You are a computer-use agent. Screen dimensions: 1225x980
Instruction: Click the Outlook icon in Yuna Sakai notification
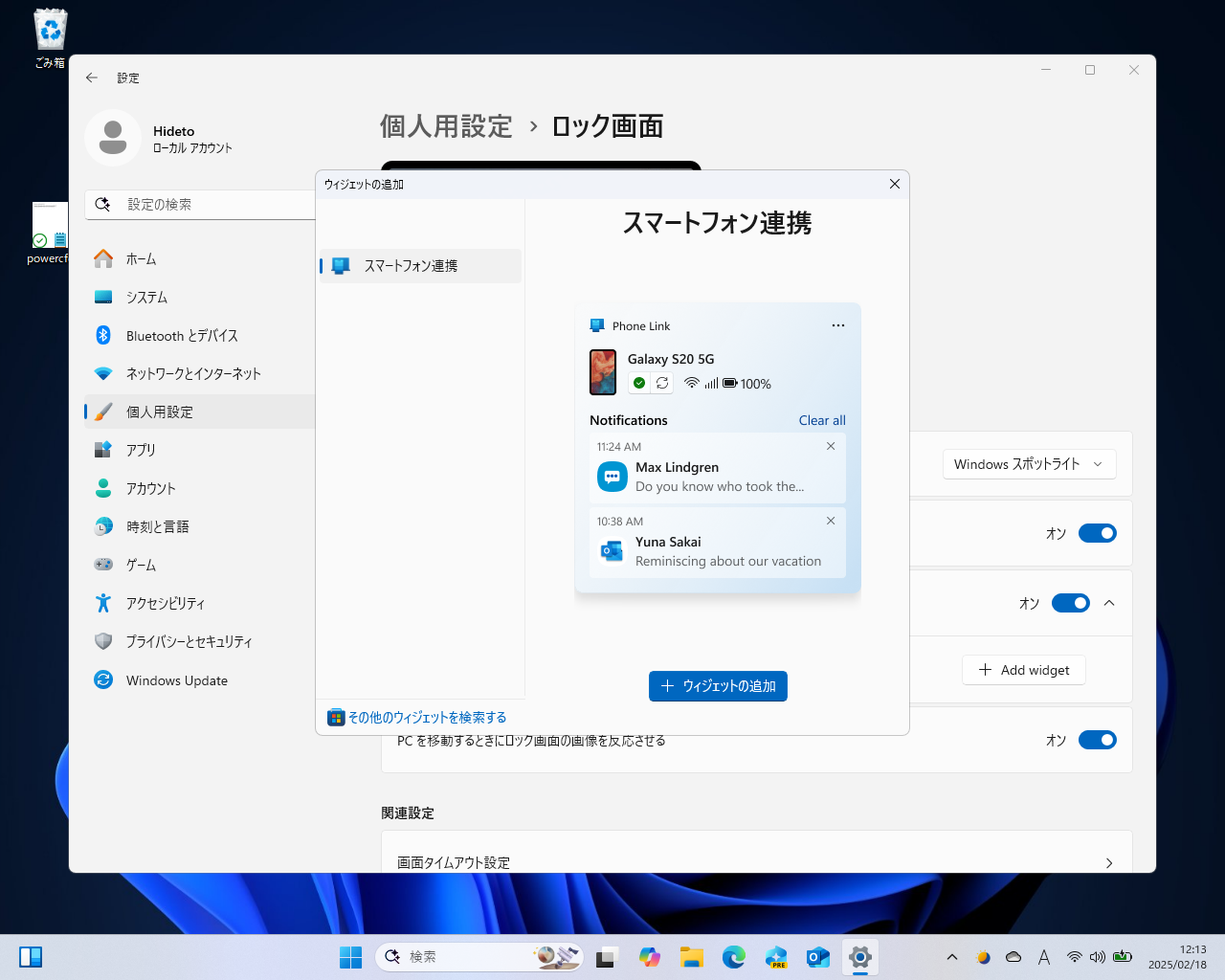coord(612,551)
